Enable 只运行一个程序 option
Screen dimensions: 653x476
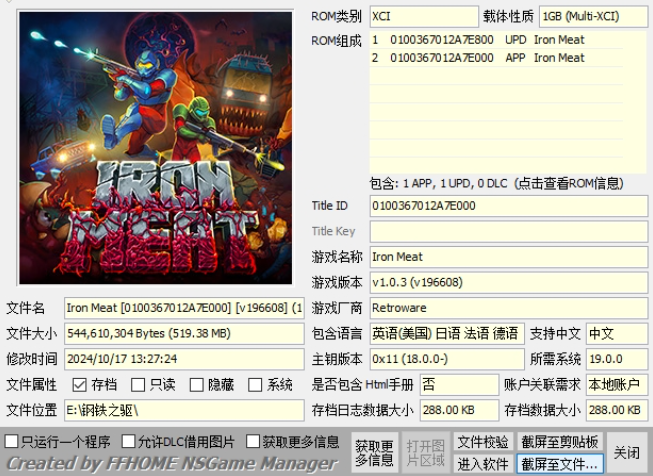(x=12, y=441)
